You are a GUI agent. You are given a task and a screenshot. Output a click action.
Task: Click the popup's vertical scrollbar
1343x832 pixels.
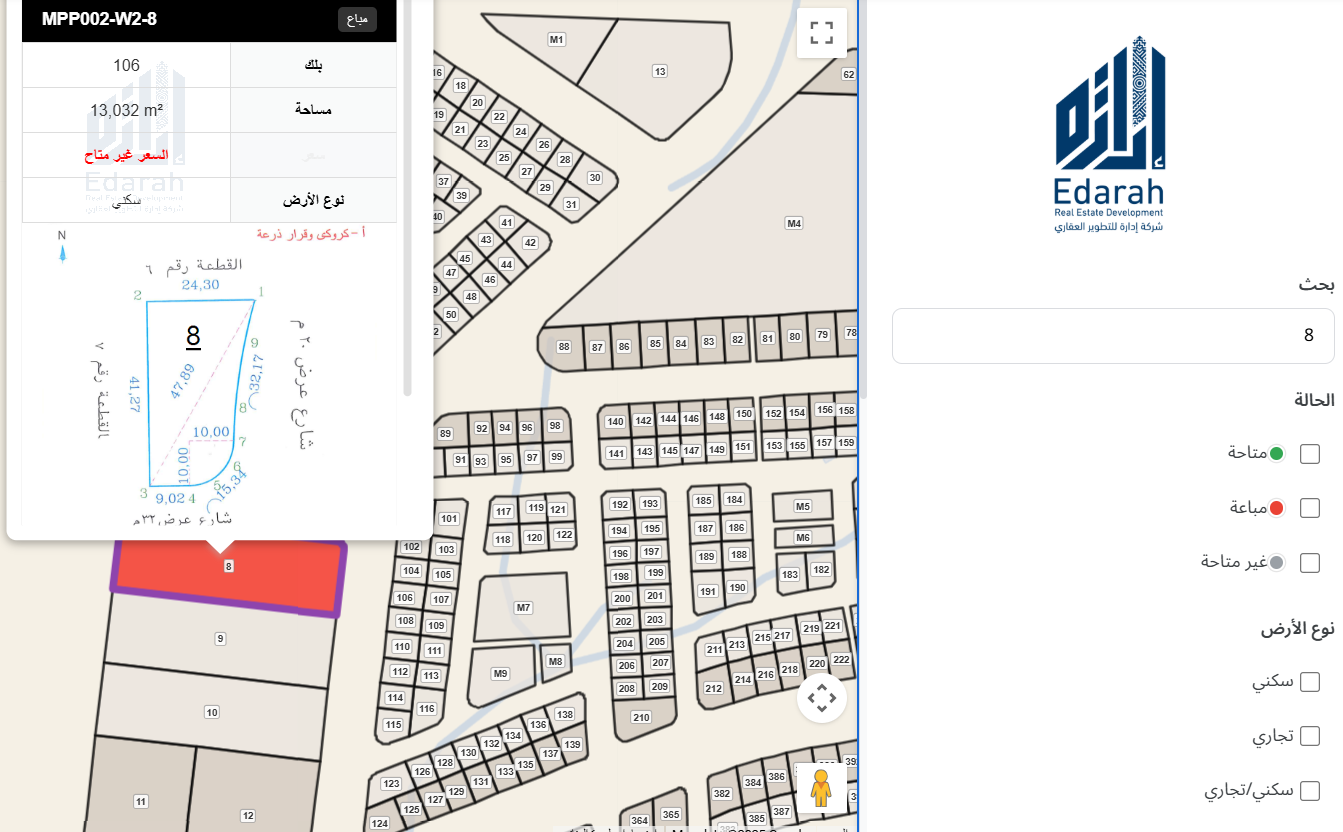(407, 200)
